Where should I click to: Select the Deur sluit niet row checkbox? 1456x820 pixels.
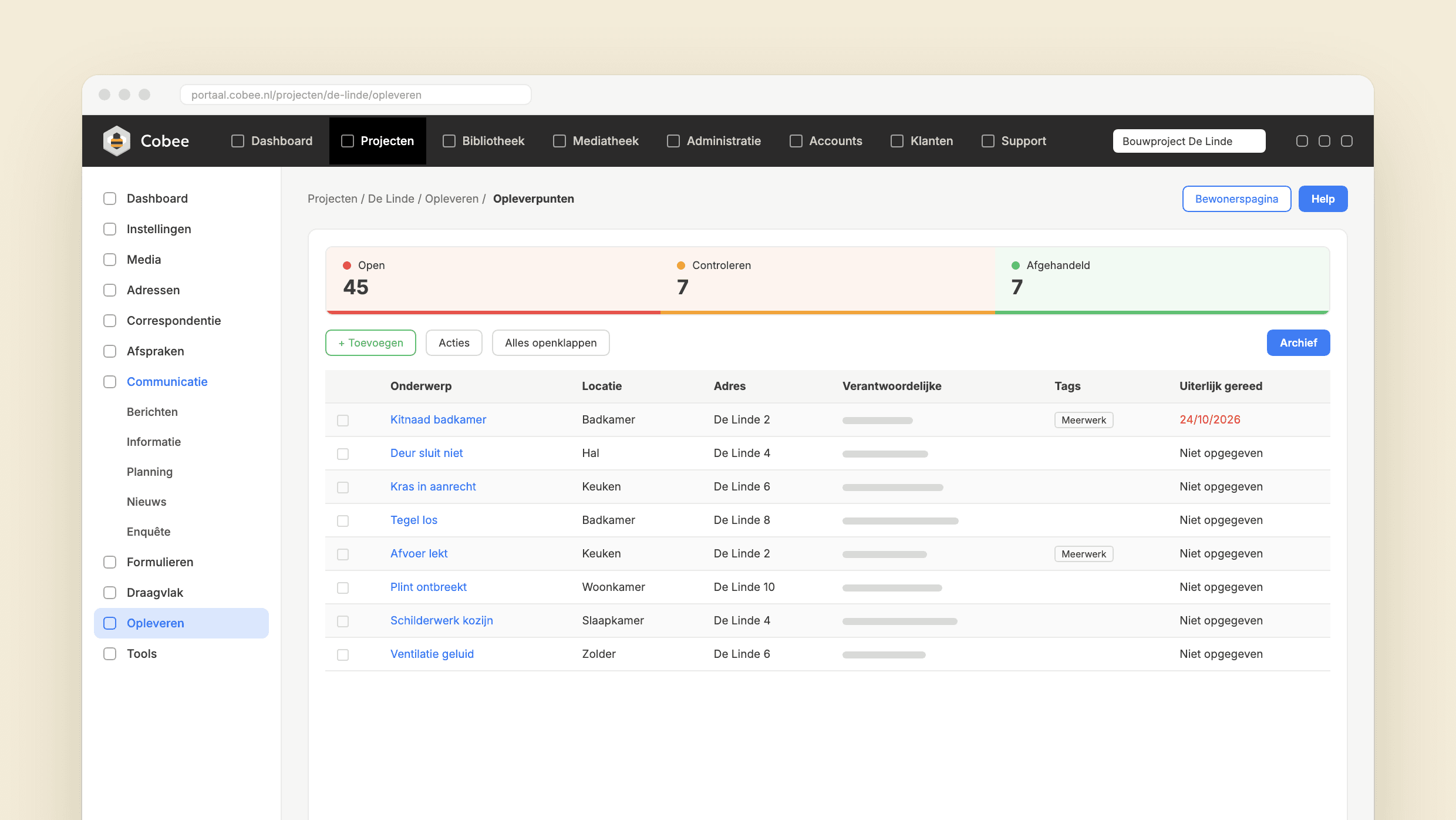click(343, 454)
